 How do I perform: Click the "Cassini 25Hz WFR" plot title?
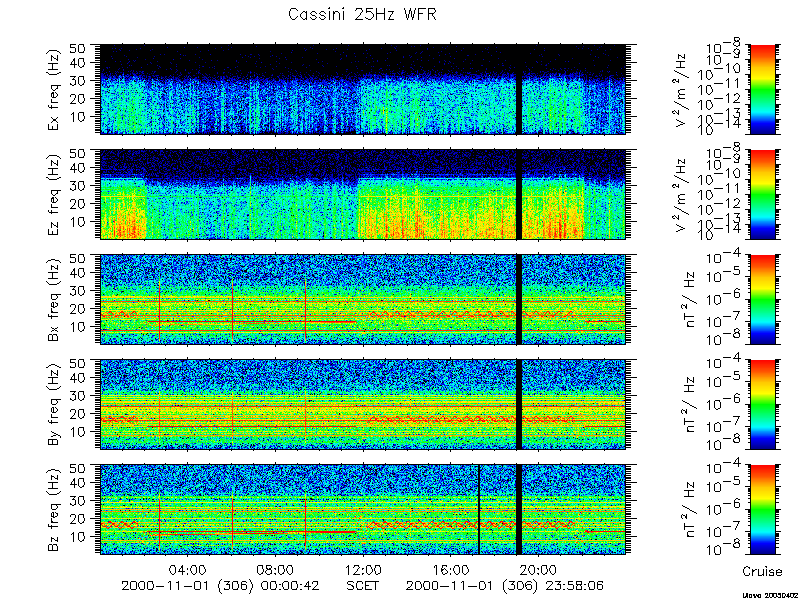click(x=362, y=14)
